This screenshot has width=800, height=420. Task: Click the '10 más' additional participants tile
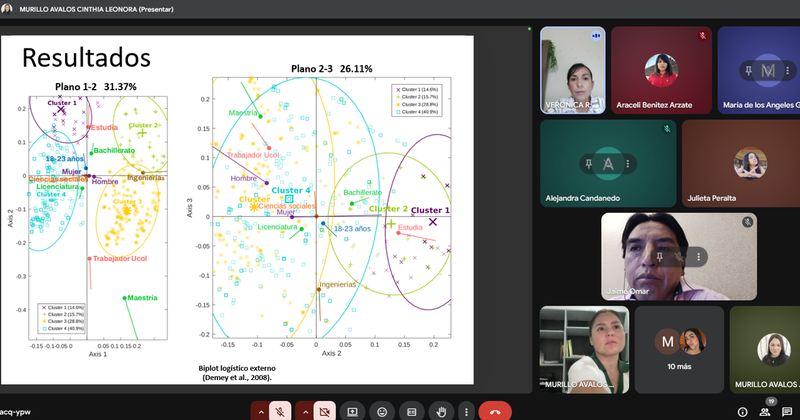[679, 349]
